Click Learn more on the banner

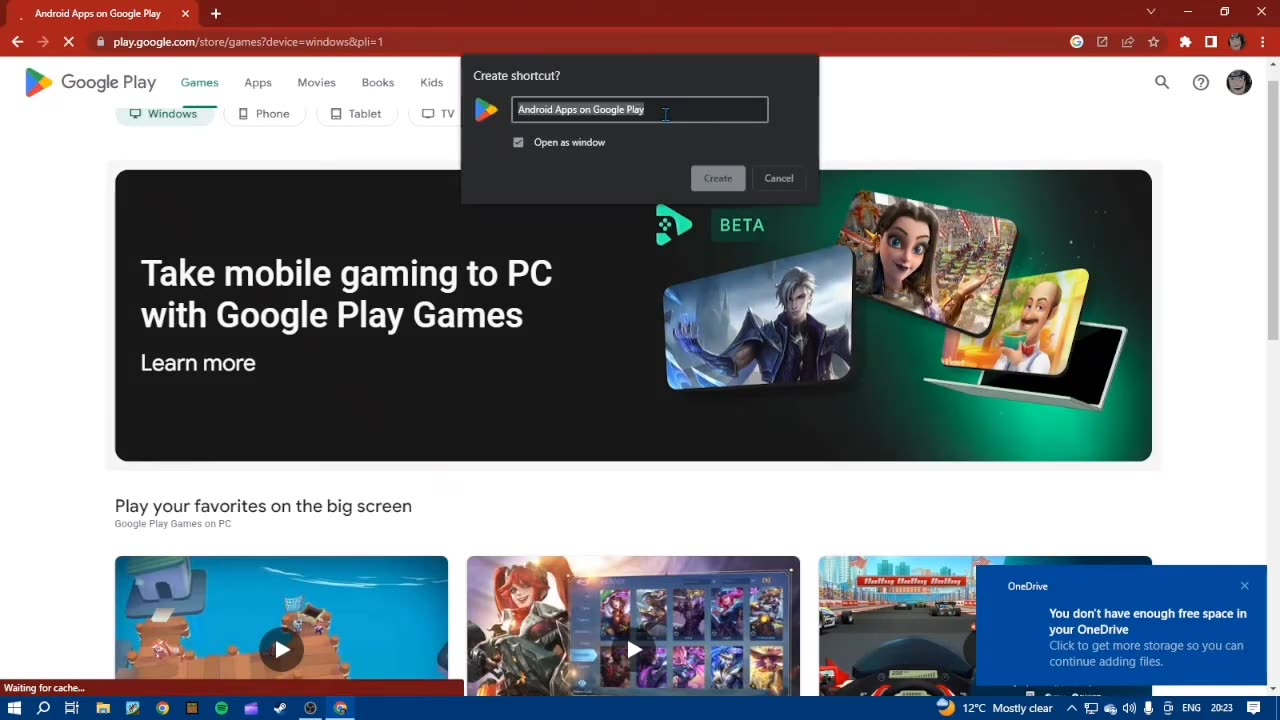click(x=198, y=363)
